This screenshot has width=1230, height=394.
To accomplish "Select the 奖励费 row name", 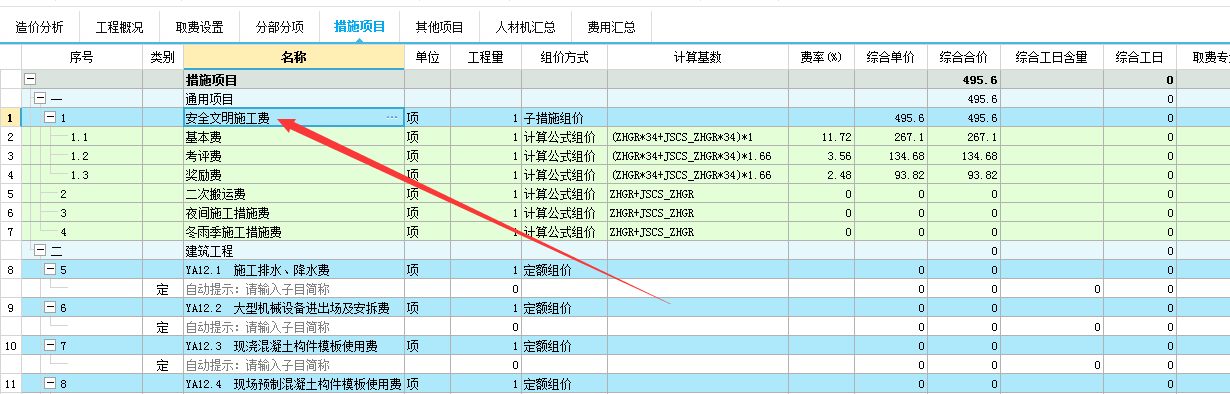I will (x=204, y=175).
